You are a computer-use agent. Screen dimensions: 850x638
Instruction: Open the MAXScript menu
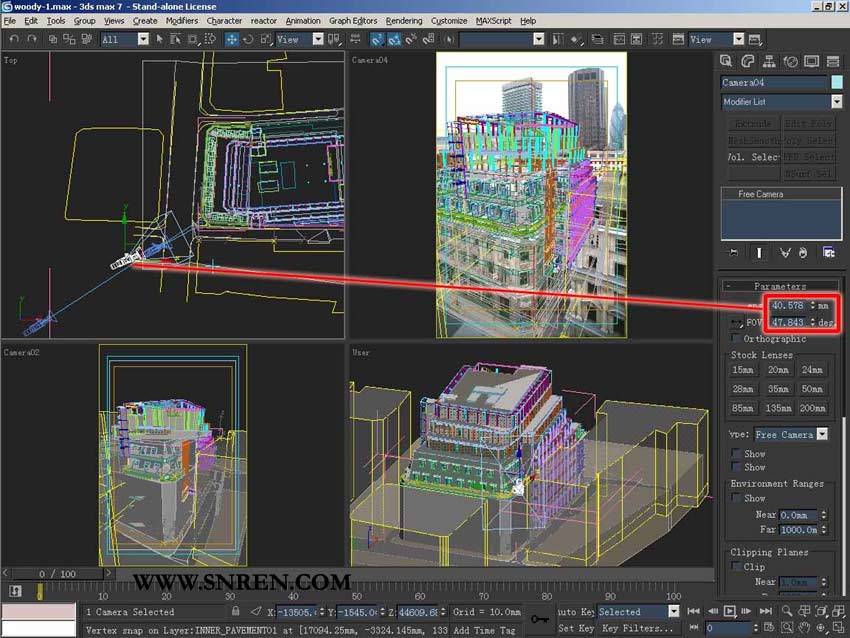click(493, 21)
